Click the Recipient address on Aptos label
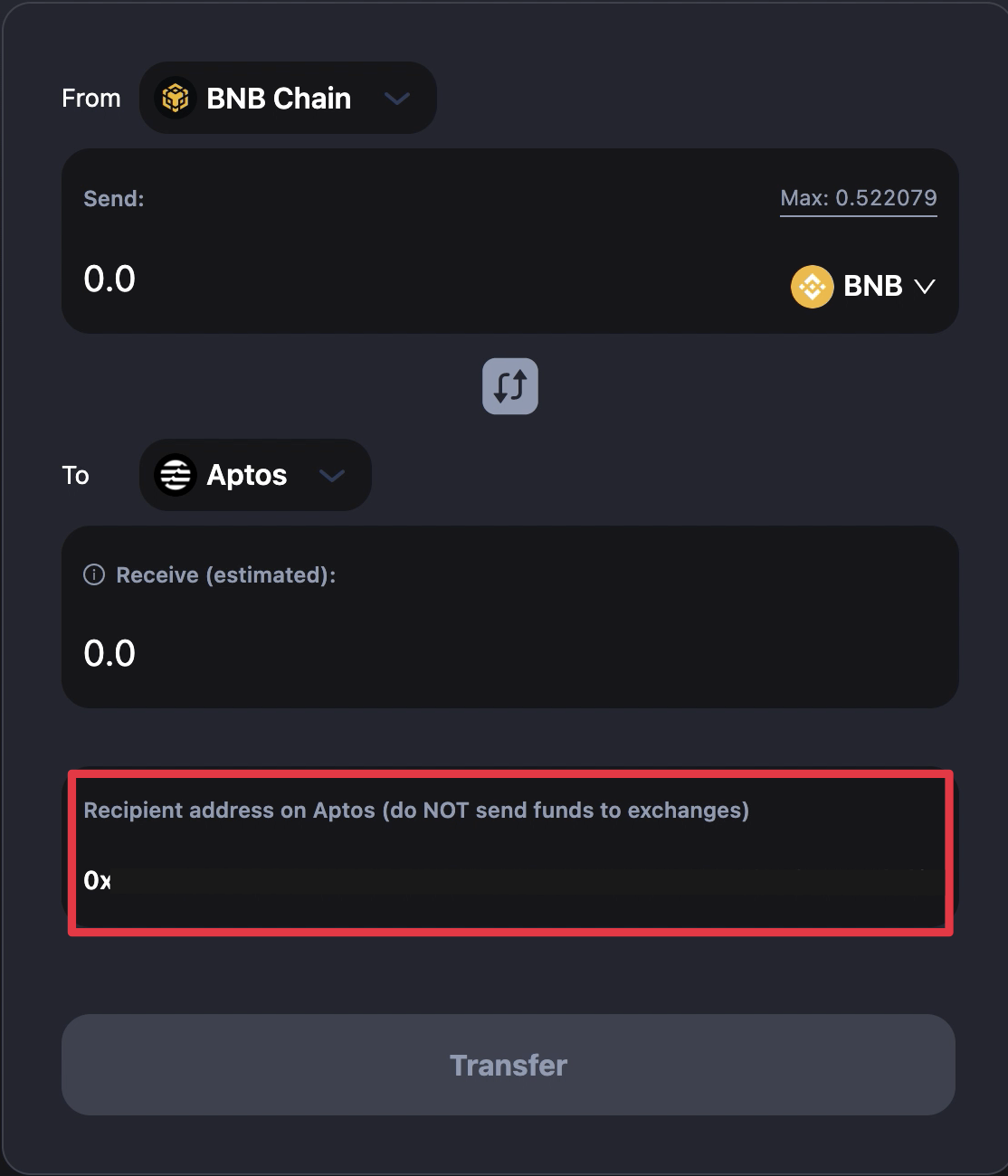 point(415,811)
